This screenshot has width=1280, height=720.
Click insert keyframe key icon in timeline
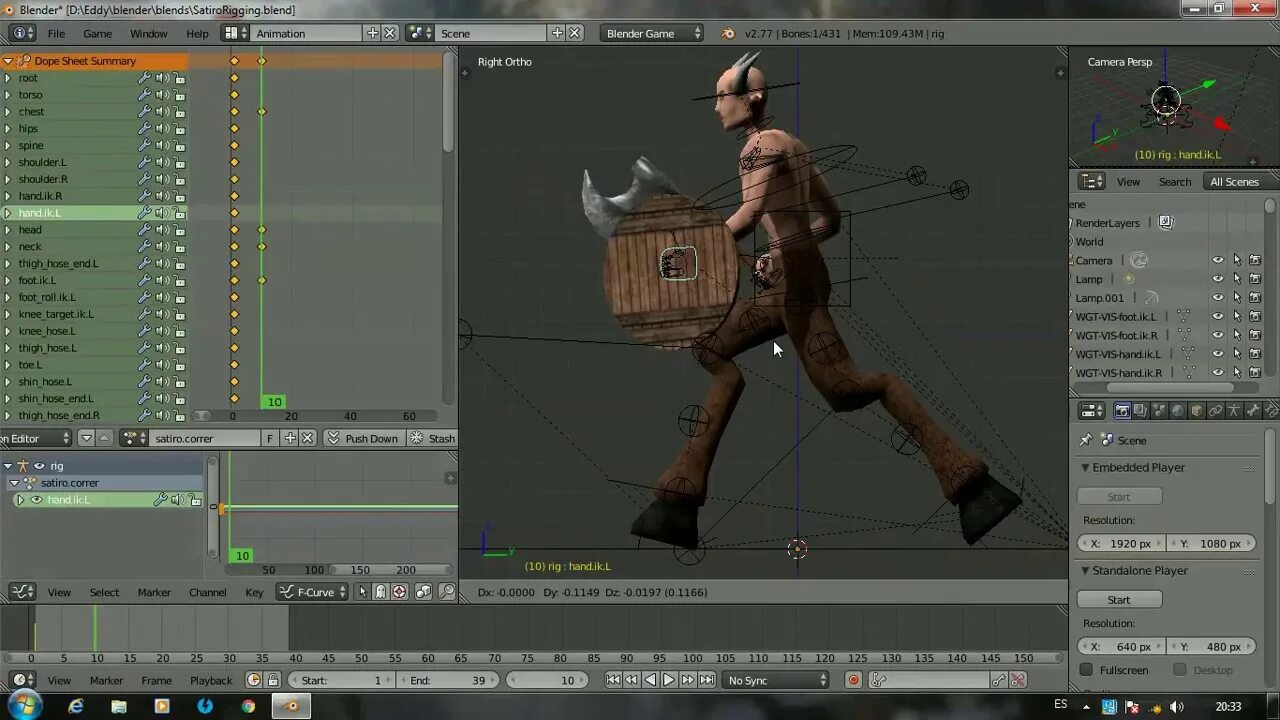point(999,680)
